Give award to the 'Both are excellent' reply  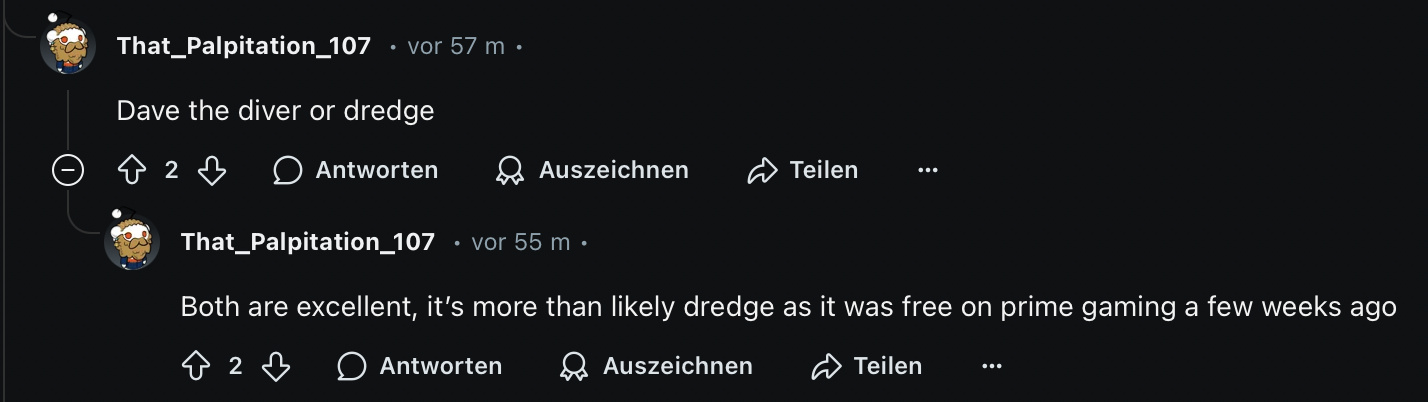pyautogui.click(x=656, y=367)
